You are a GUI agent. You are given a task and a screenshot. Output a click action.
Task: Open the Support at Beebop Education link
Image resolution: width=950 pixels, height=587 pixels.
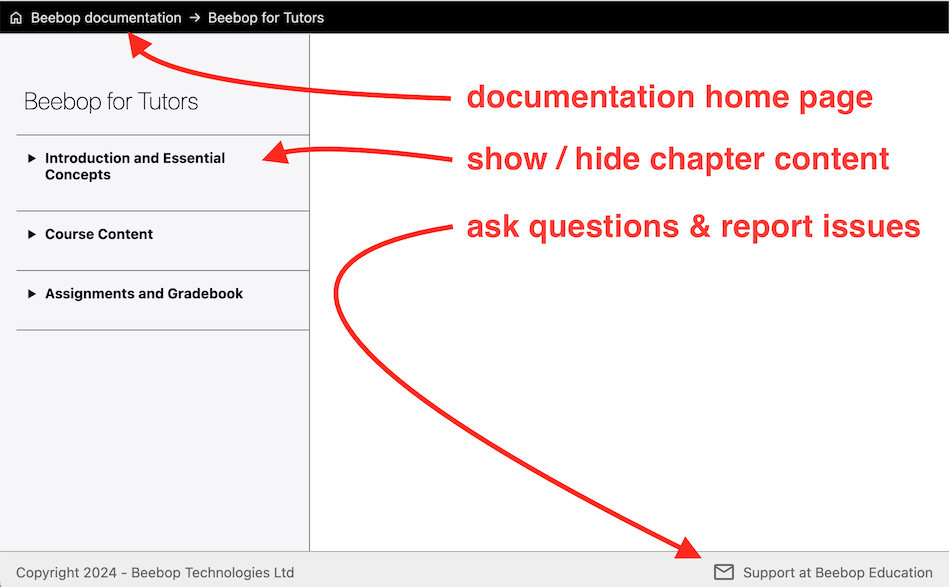coord(837,573)
